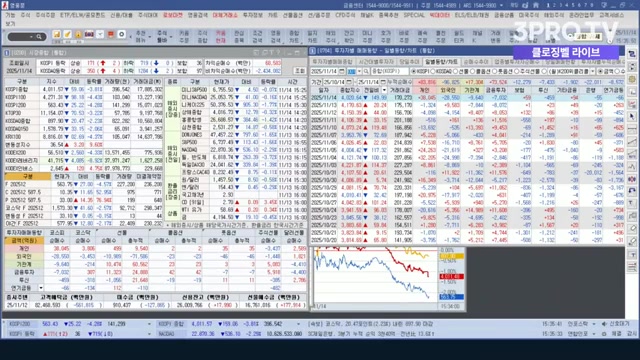Click the lock icon in the toolbar
Viewport: 640px width, 360px height.
click(78, 35)
